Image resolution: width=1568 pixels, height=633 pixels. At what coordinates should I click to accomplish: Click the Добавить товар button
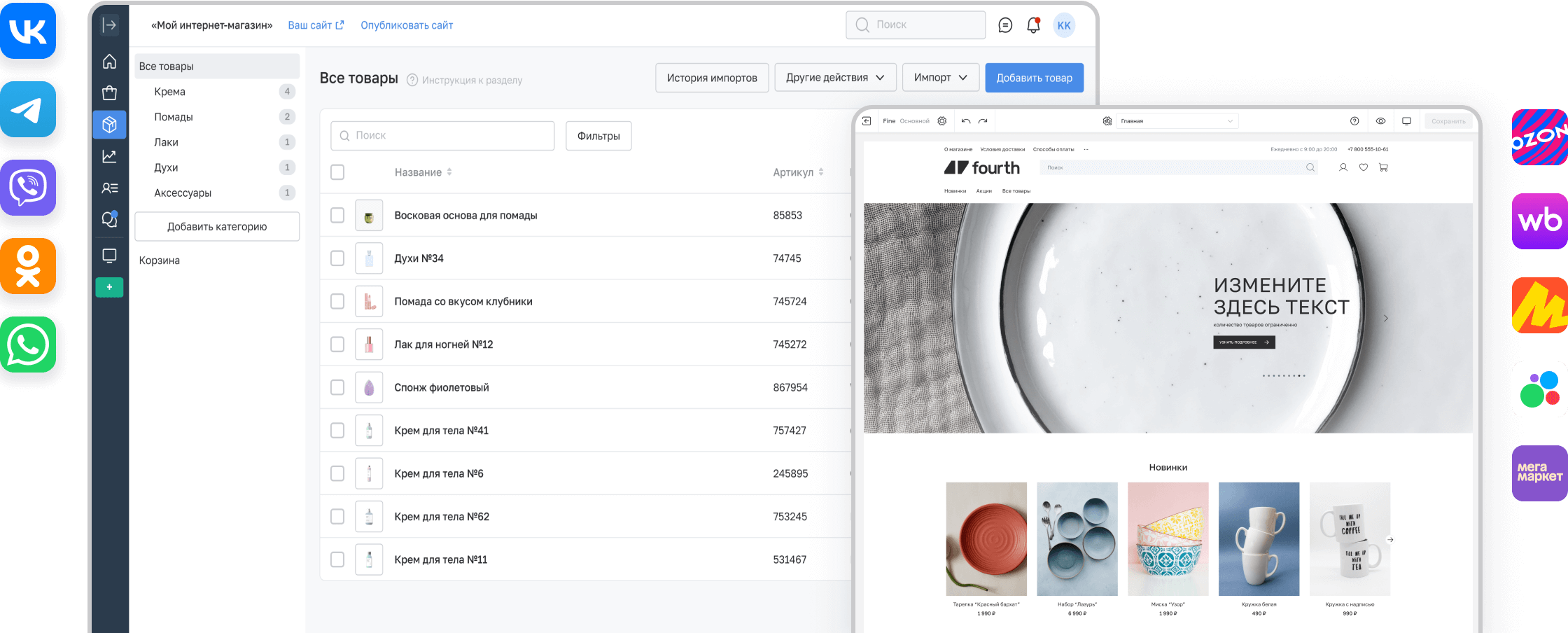tap(1034, 78)
